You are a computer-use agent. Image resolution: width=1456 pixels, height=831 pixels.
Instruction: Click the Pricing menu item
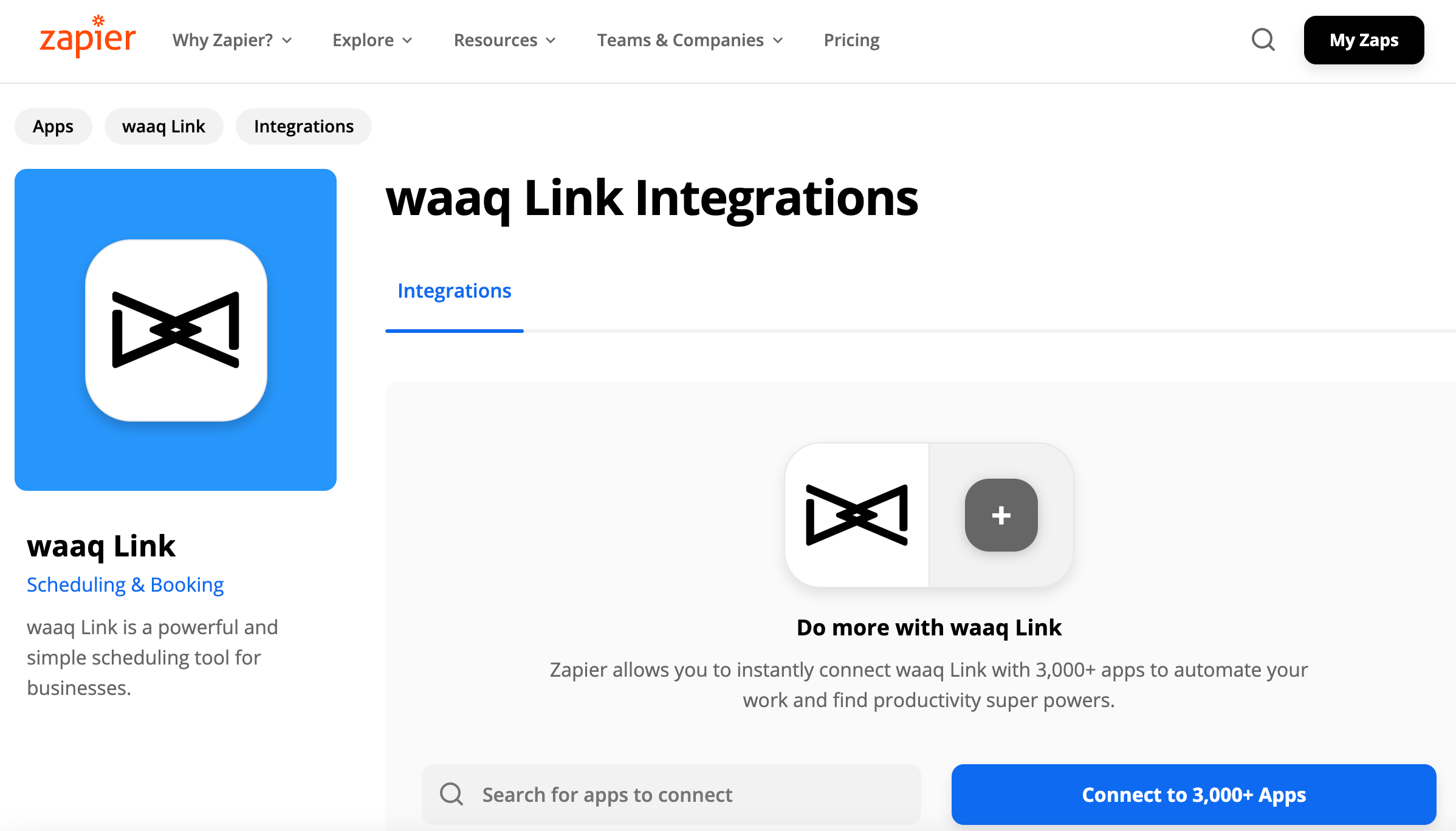tap(851, 41)
